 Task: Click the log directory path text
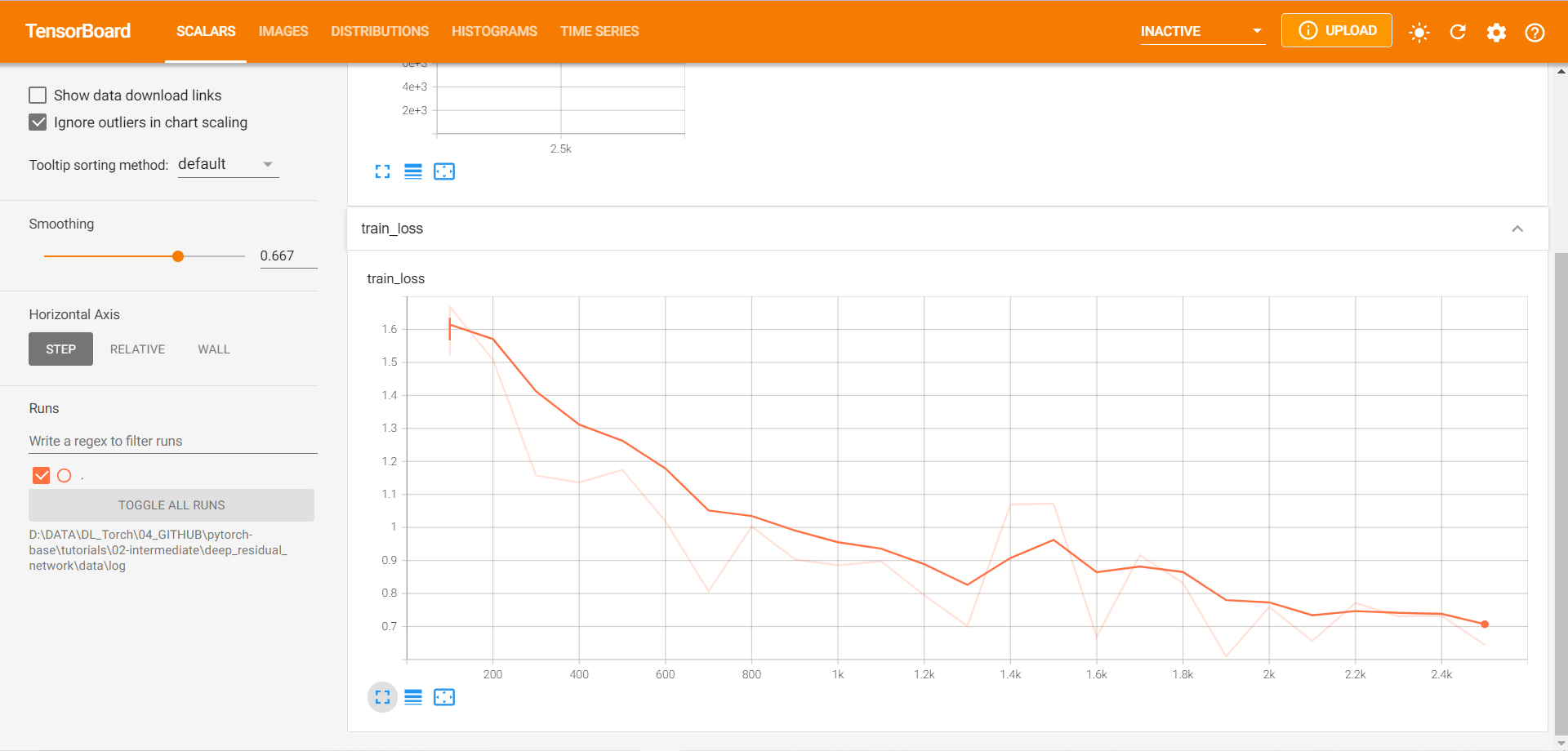click(x=158, y=550)
